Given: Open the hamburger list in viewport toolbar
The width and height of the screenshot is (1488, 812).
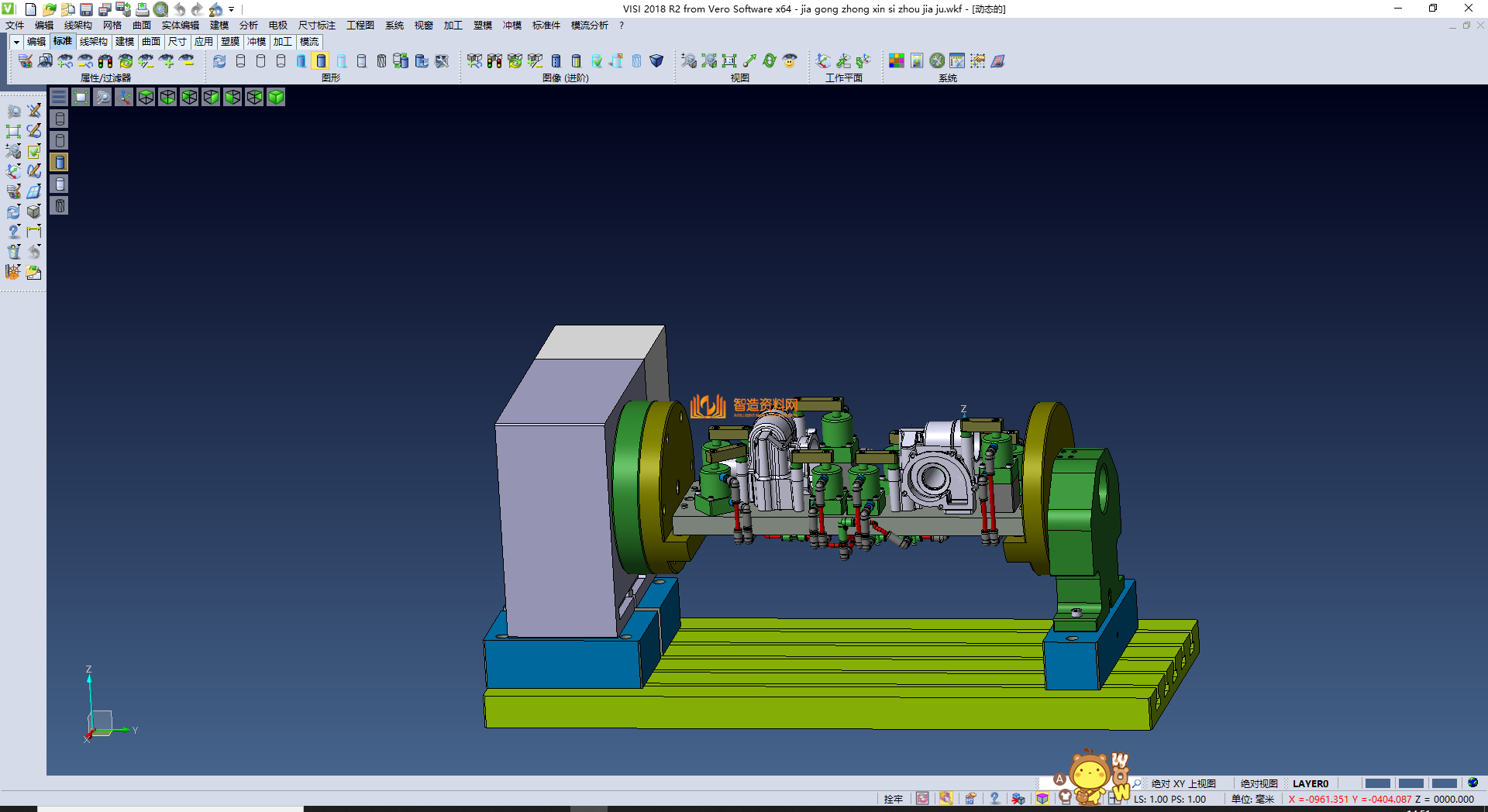Looking at the screenshot, I should pos(59,97).
